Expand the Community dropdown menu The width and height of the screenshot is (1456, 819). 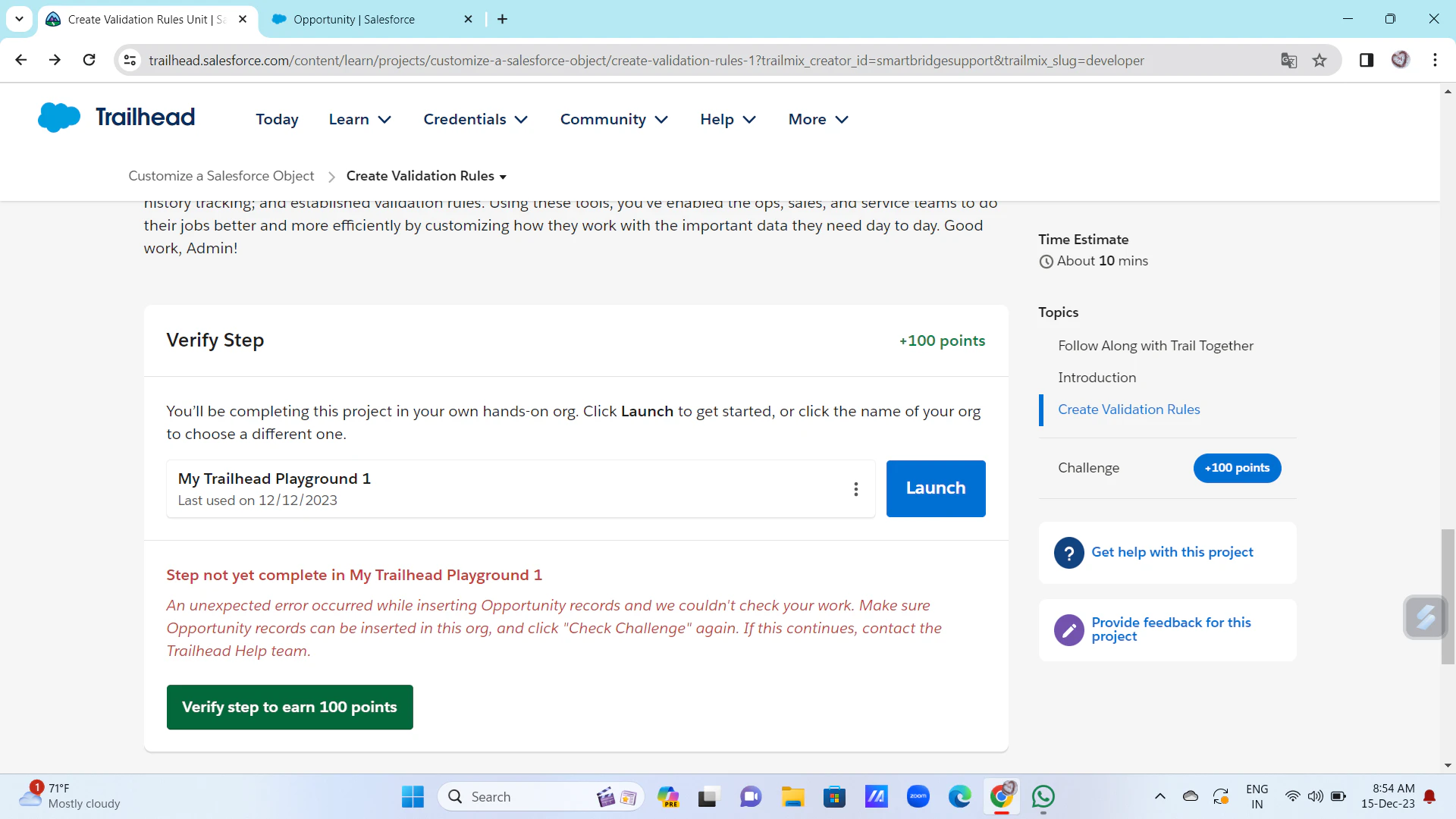pyautogui.click(x=614, y=119)
